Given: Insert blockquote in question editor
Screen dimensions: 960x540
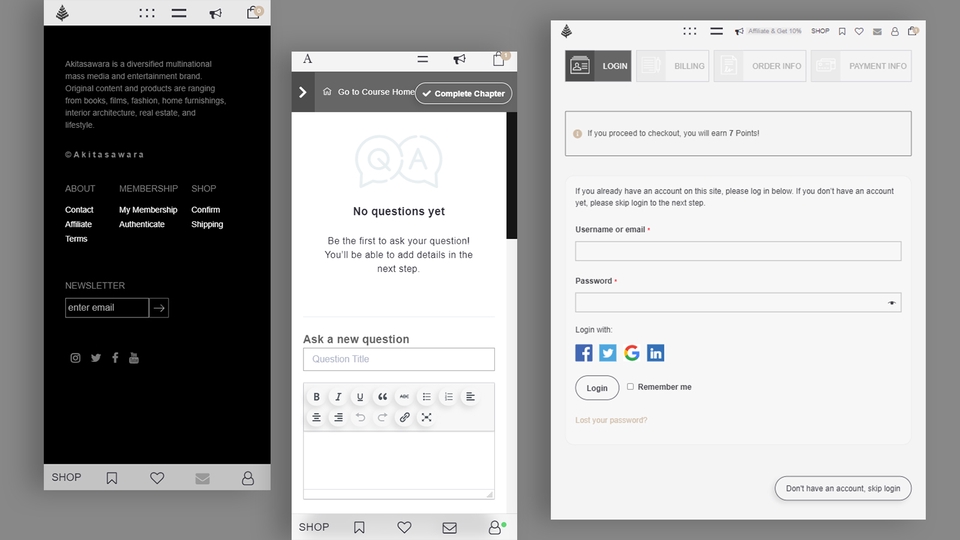Looking at the screenshot, I should click(382, 397).
